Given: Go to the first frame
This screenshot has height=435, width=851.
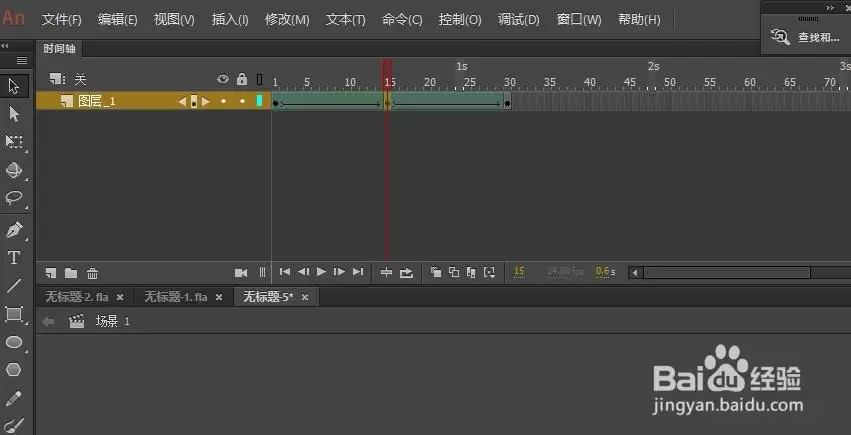Looking at the screenshot, I should (x=284, y=272).
